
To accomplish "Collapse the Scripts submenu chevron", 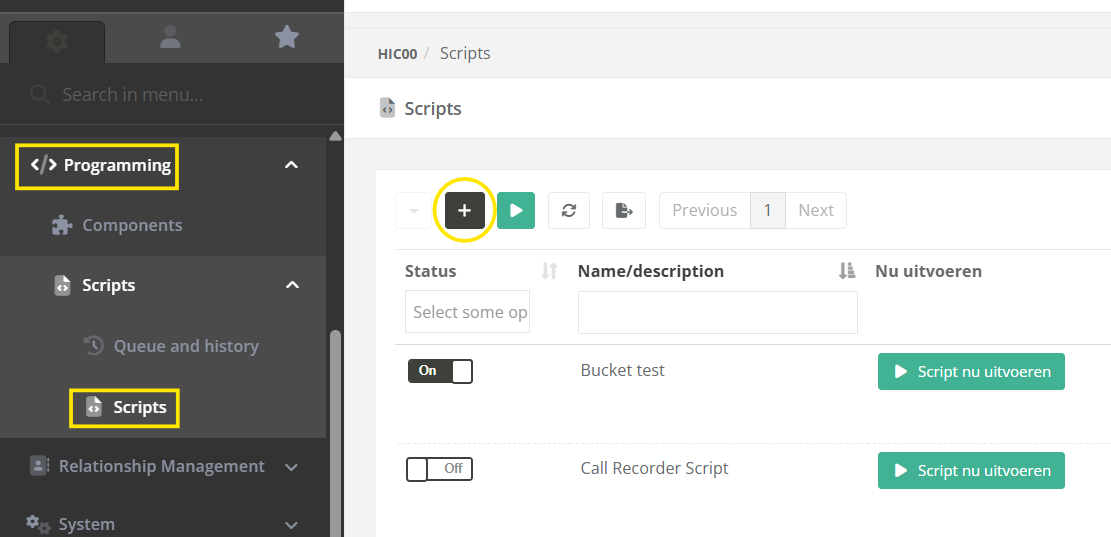I will click(291, 285).
